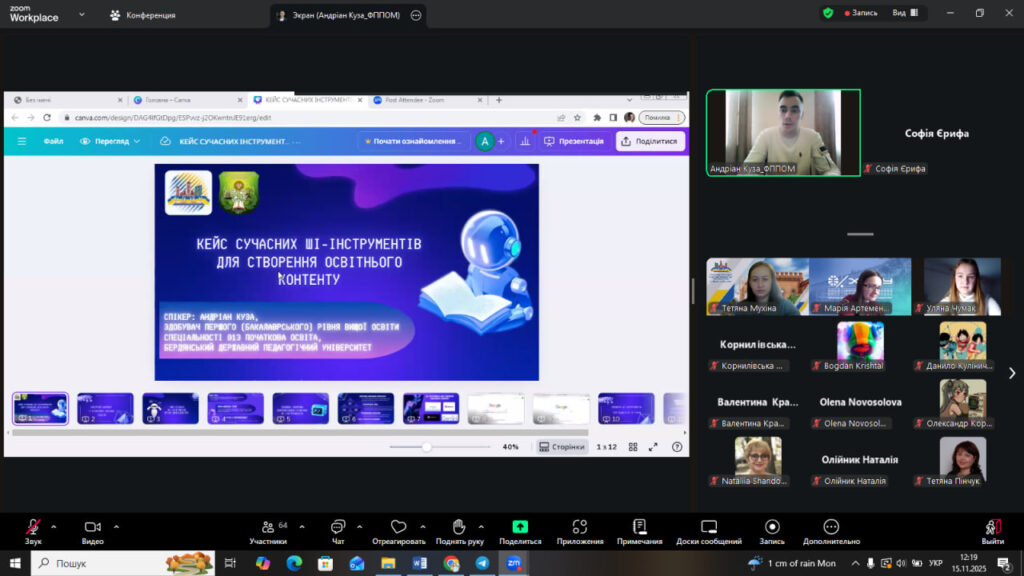
Task: Open Telegram from the Windows taskbar
Action: coord(482,563)
